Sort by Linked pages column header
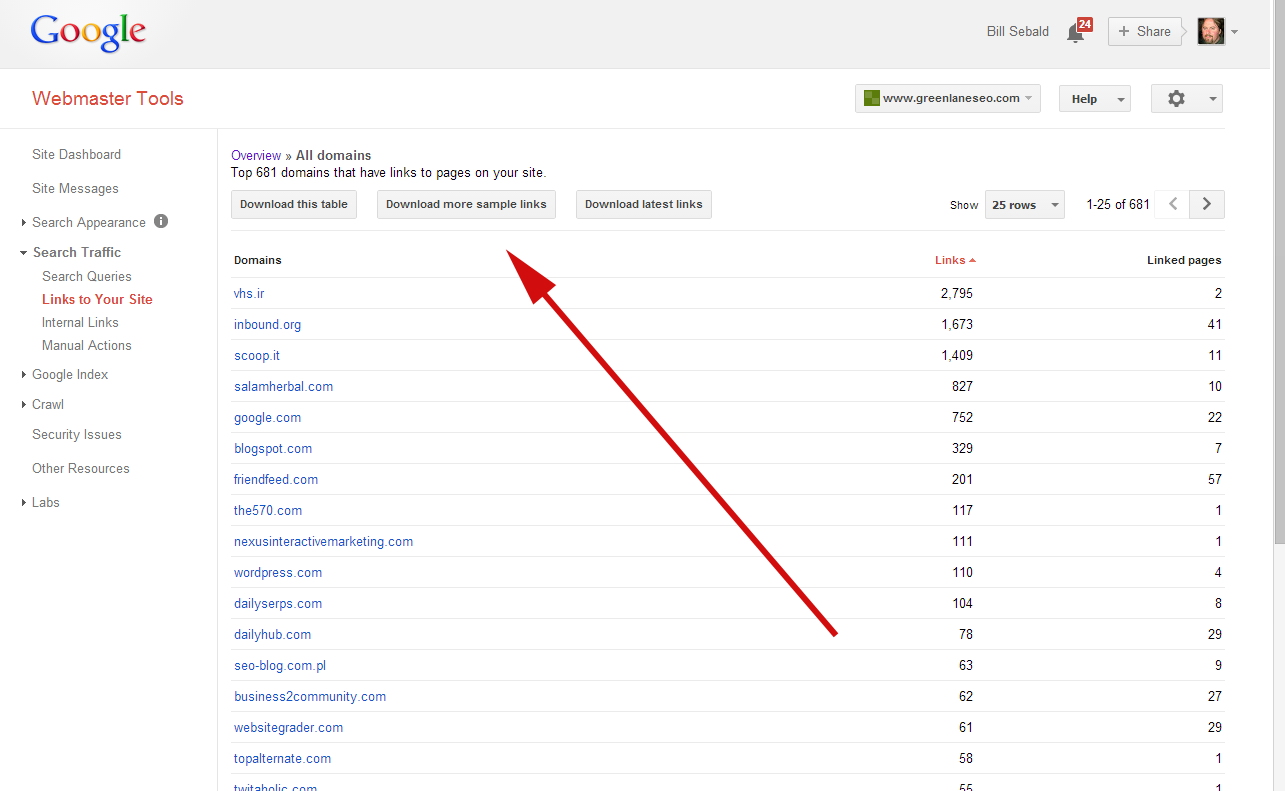This screenshot has width=1285, height=791. pyautogui.click(x=1184, y=260)
